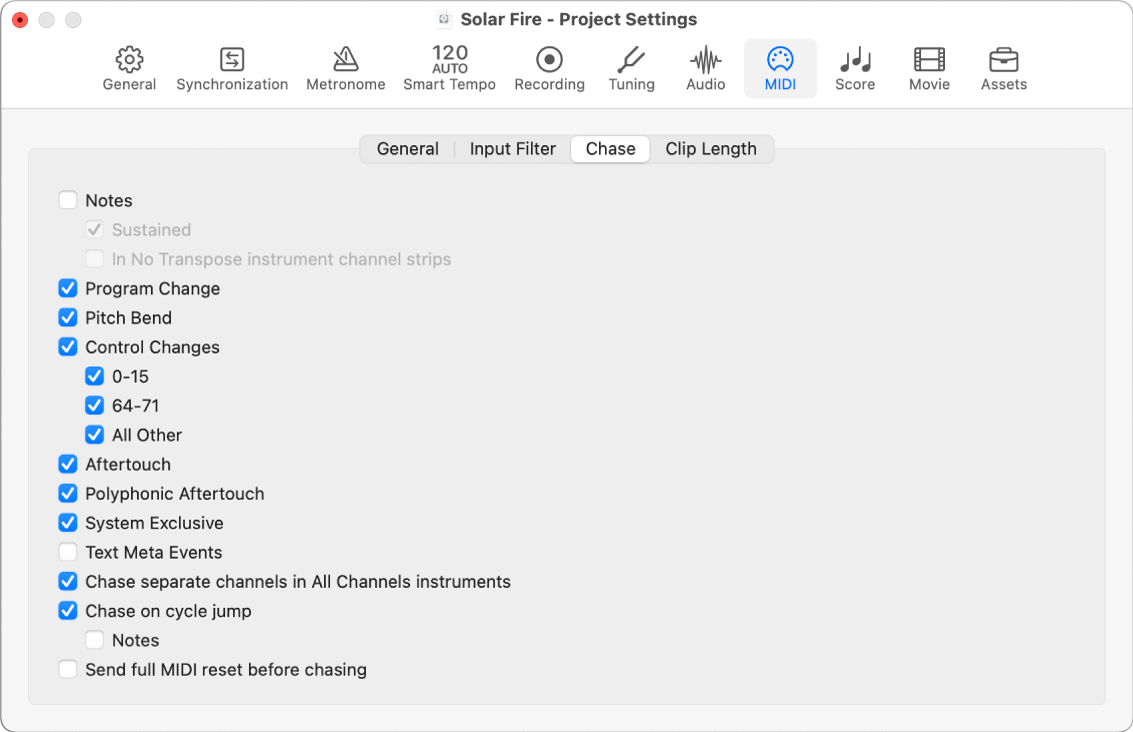1133x732 pixels.
Task: Open the Metronome settings pane
Action: pos(345,69)
